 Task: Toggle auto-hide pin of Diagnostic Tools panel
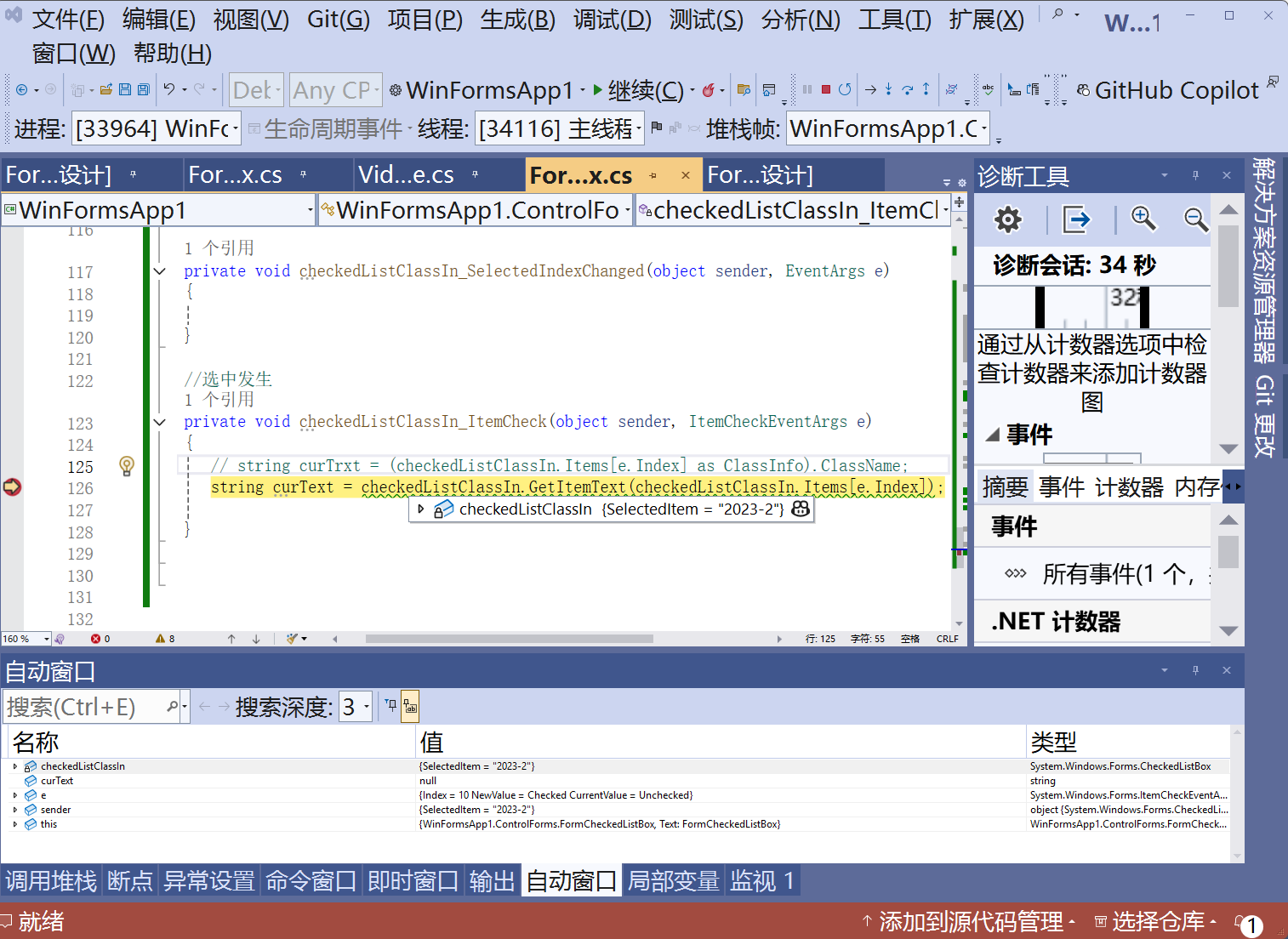(1195, 175)
